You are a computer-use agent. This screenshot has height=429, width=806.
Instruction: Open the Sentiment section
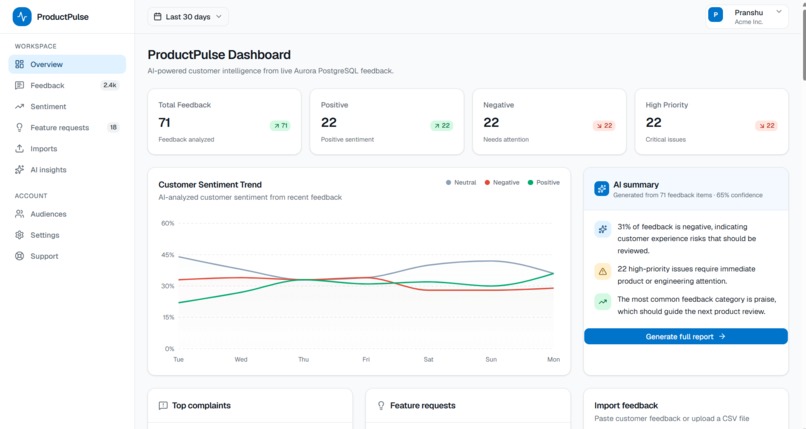[67, 106]
